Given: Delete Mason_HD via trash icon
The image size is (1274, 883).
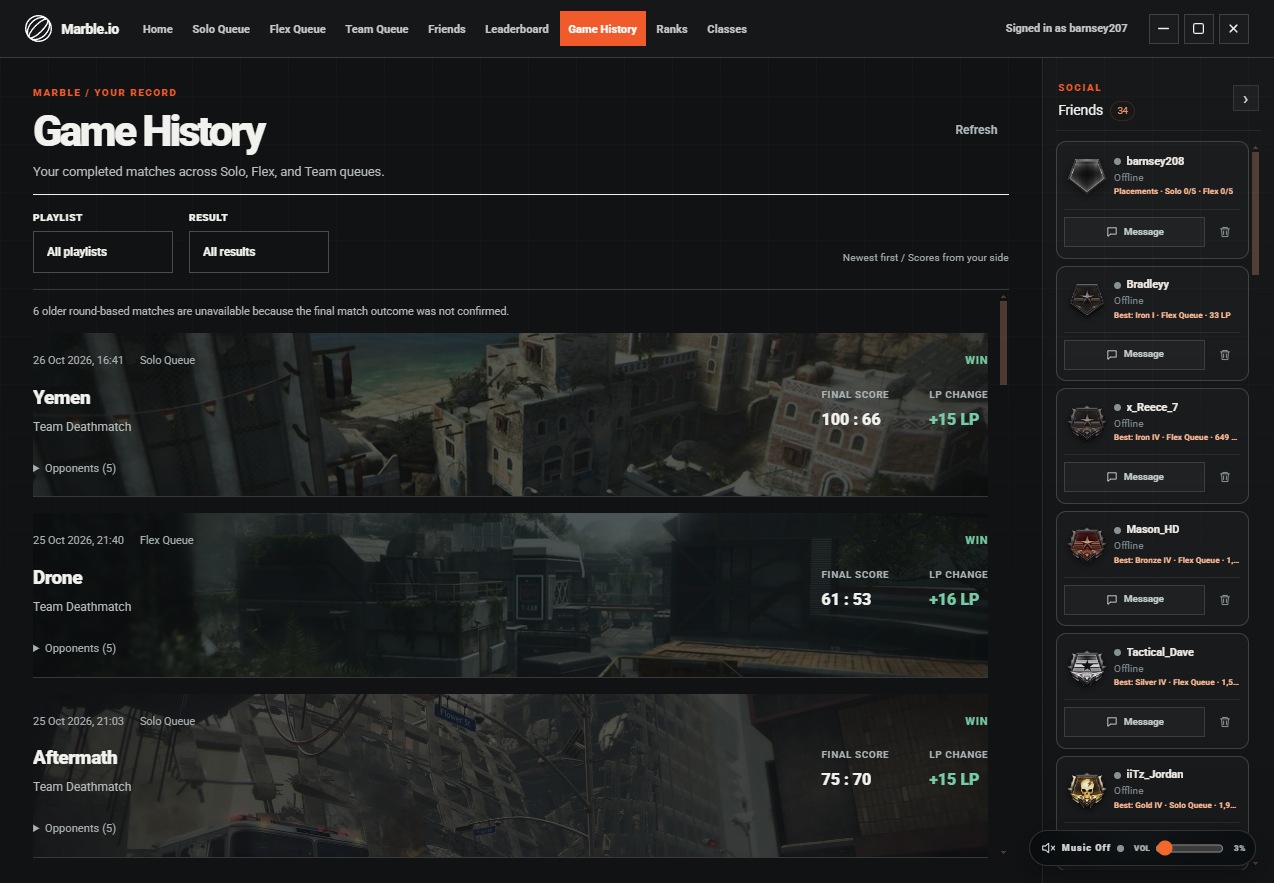Looking at the screenshot, I should tap(1225, 599).
